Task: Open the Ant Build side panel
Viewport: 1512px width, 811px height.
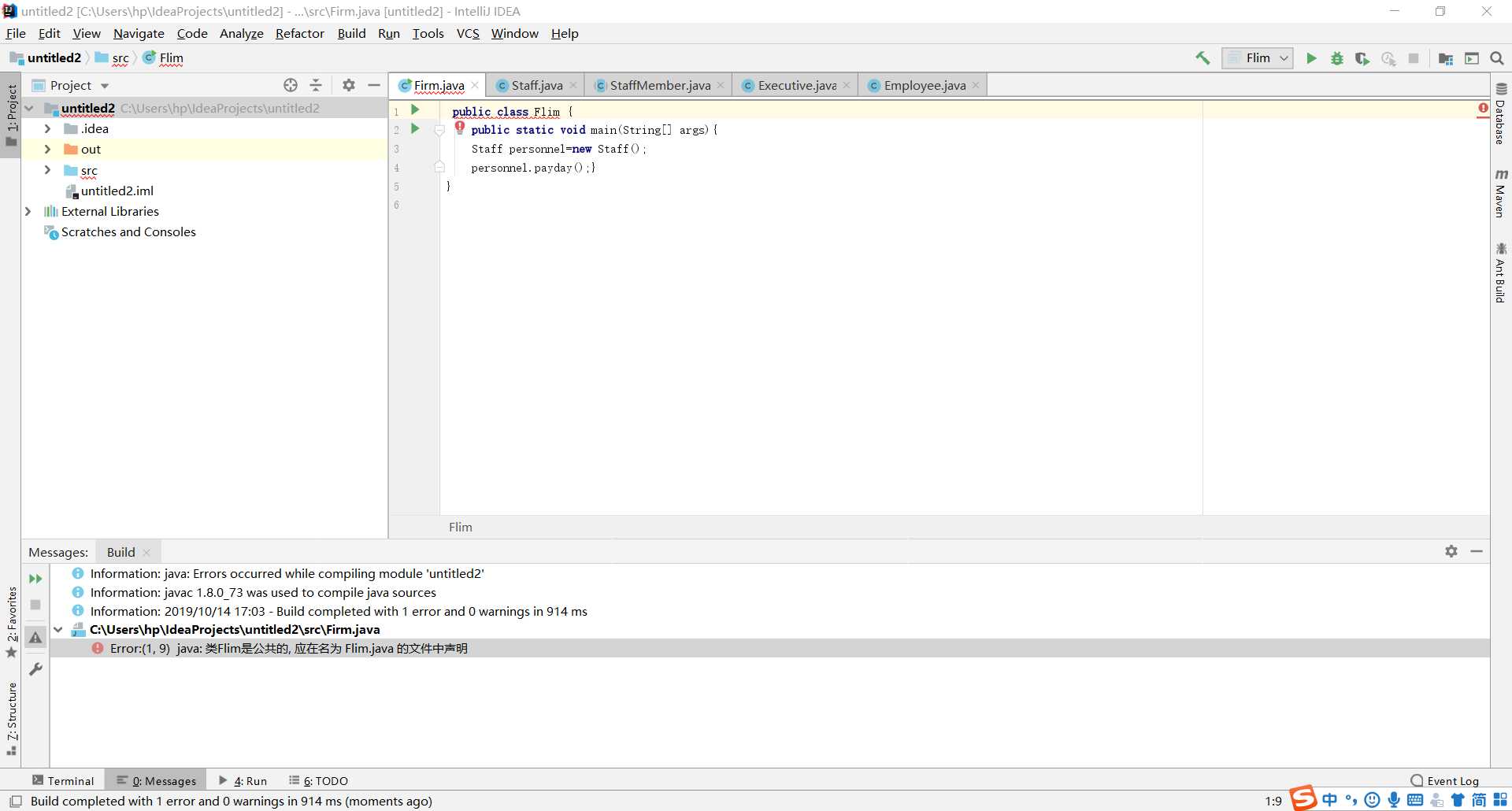Action: (1501, 273)
